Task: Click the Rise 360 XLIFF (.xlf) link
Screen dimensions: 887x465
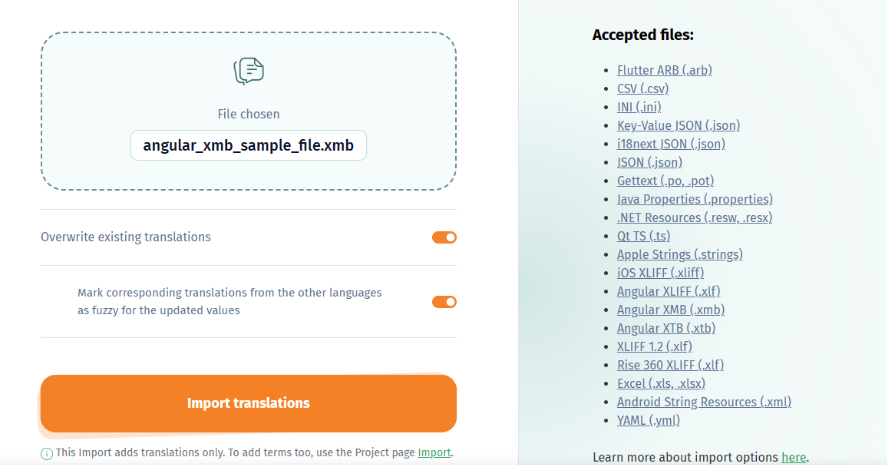Action: [x=670, y=365]
